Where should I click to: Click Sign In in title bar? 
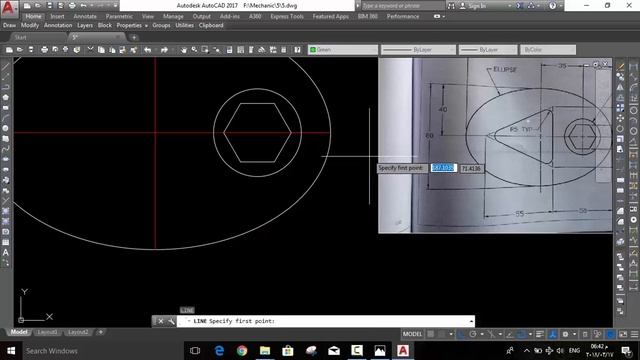pyautogui.click(x=478, y=6)
